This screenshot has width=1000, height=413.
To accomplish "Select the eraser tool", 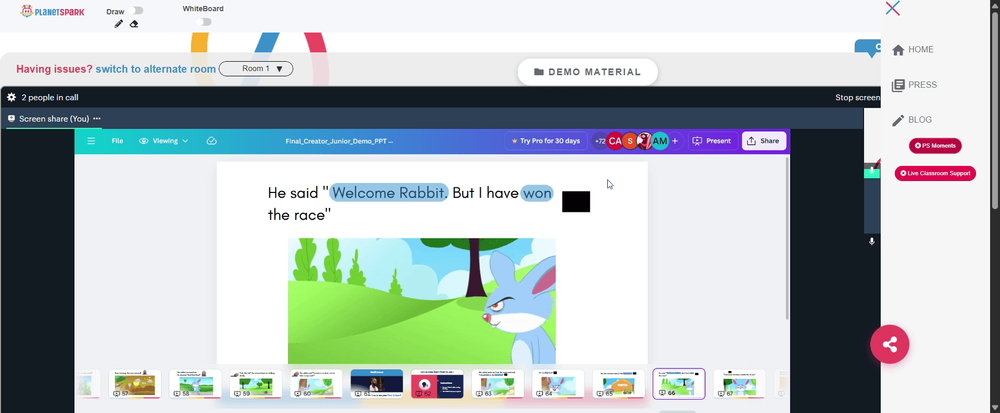I will pyautogui.click(x=134, y=24).
